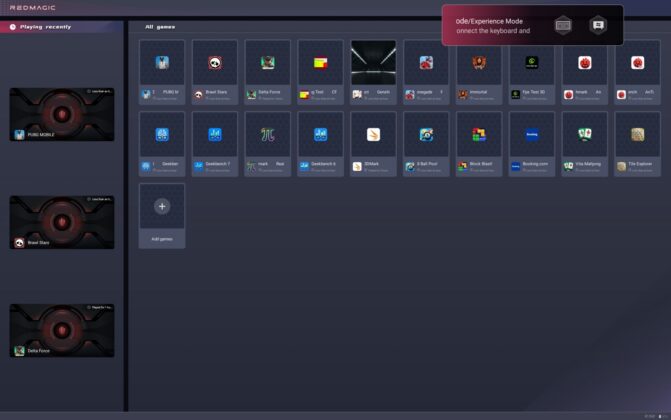671x420 pixels.
Task: Open the Vita Mahjong card
Action: [585, 144]
